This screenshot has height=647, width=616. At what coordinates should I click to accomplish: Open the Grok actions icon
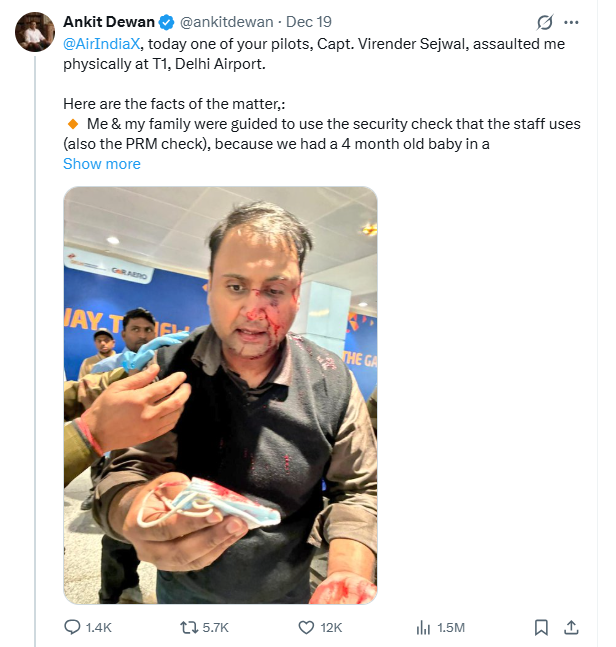click(545, 22)
